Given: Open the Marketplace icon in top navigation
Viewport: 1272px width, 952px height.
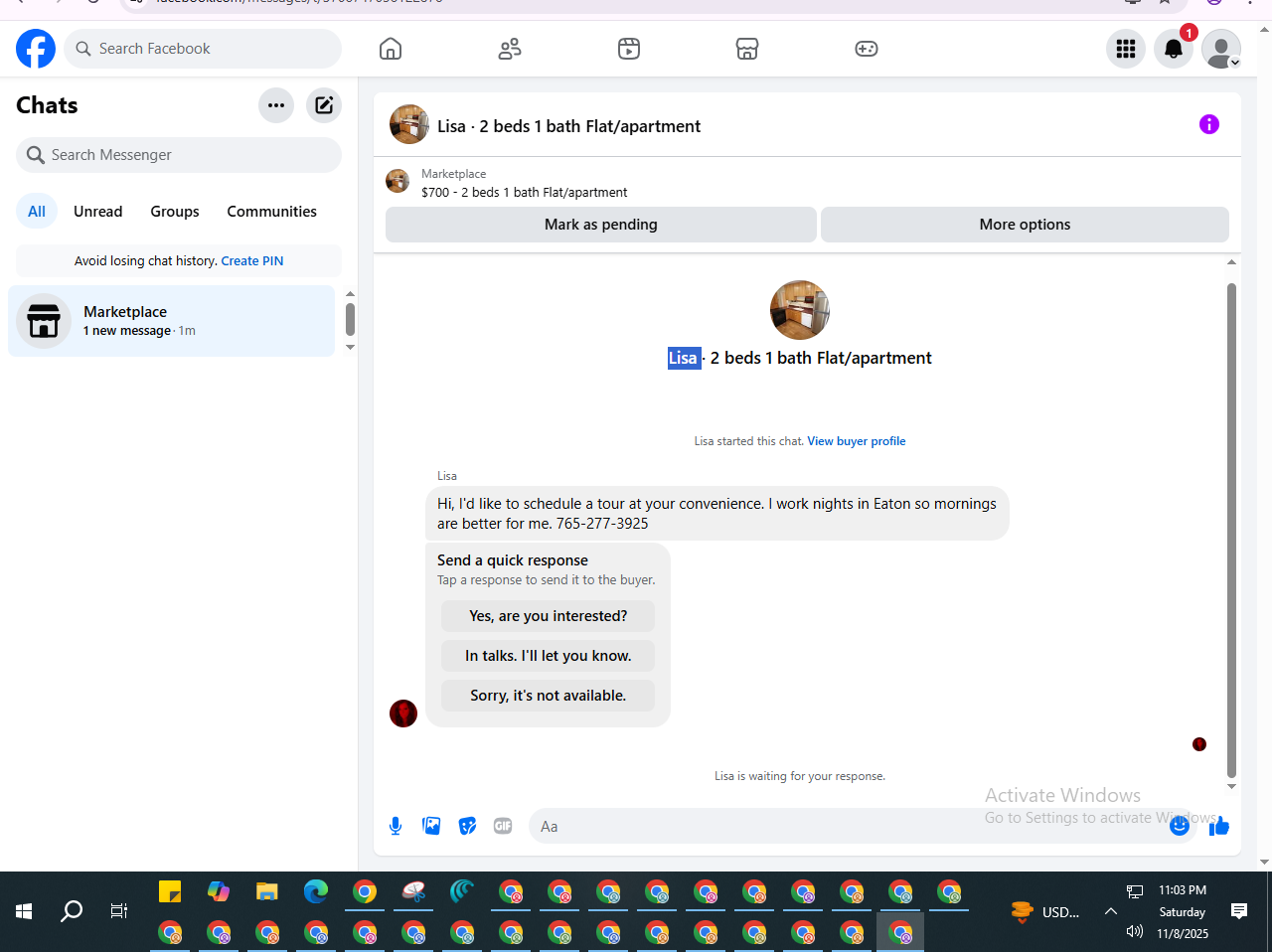Looking at the screenshot, I should (x=747, y=49).
